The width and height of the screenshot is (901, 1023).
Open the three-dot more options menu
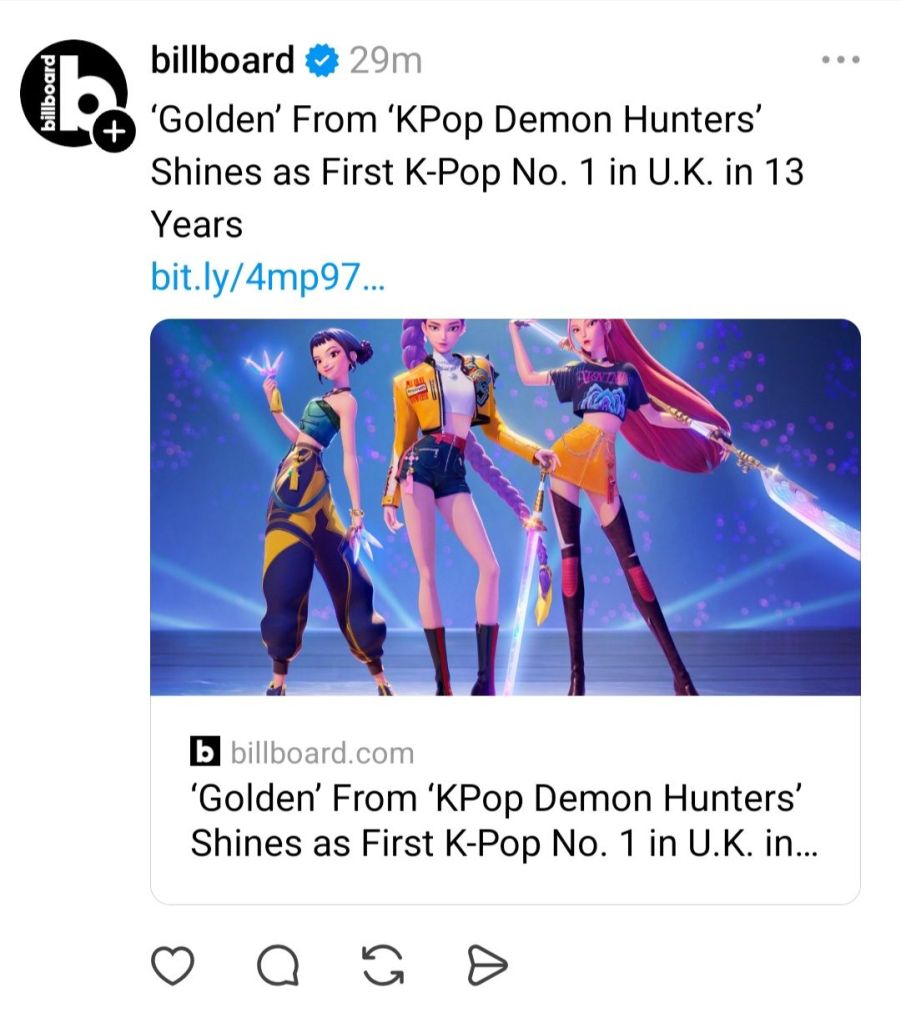[840, 60]
